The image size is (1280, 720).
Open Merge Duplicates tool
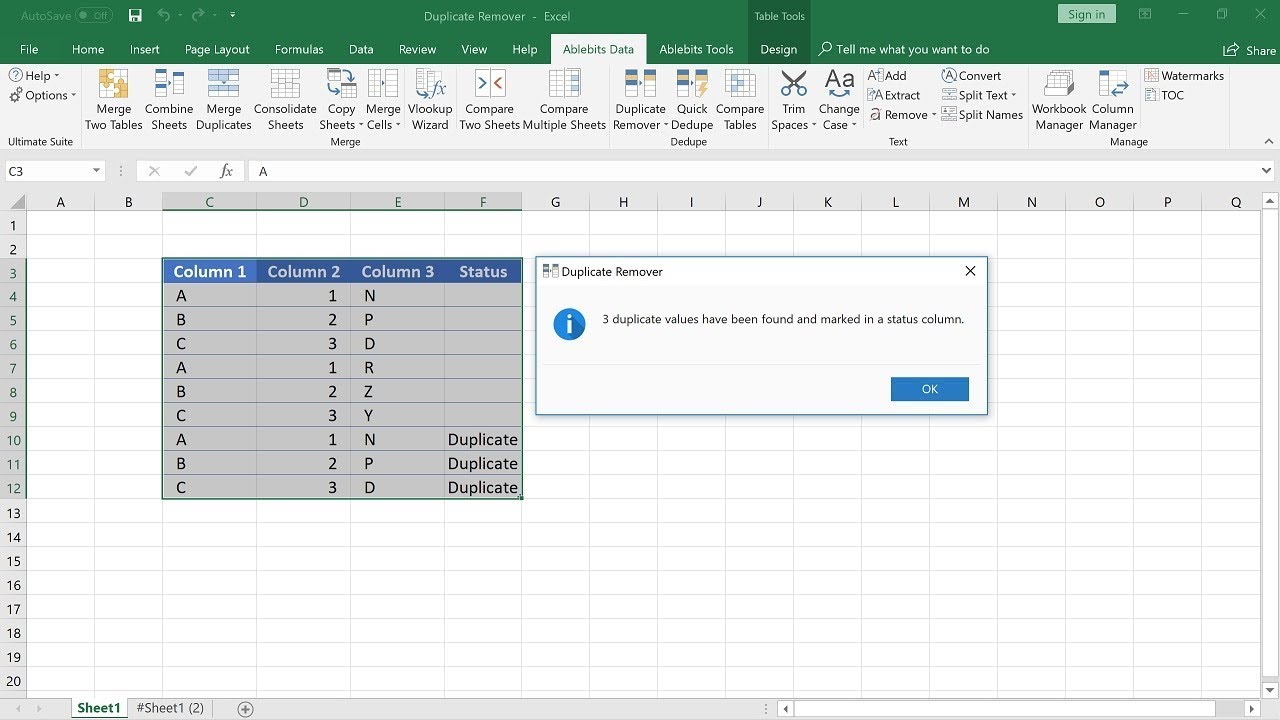point(223,100)
